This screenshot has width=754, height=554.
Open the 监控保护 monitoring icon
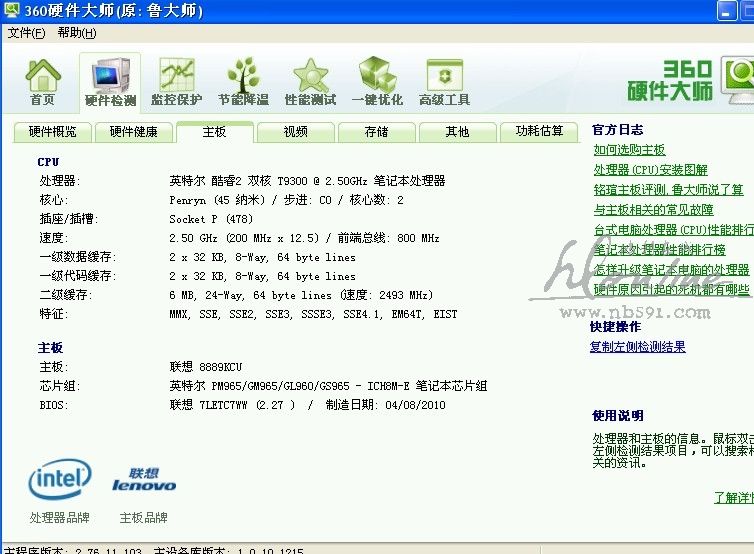coord(176,82)
